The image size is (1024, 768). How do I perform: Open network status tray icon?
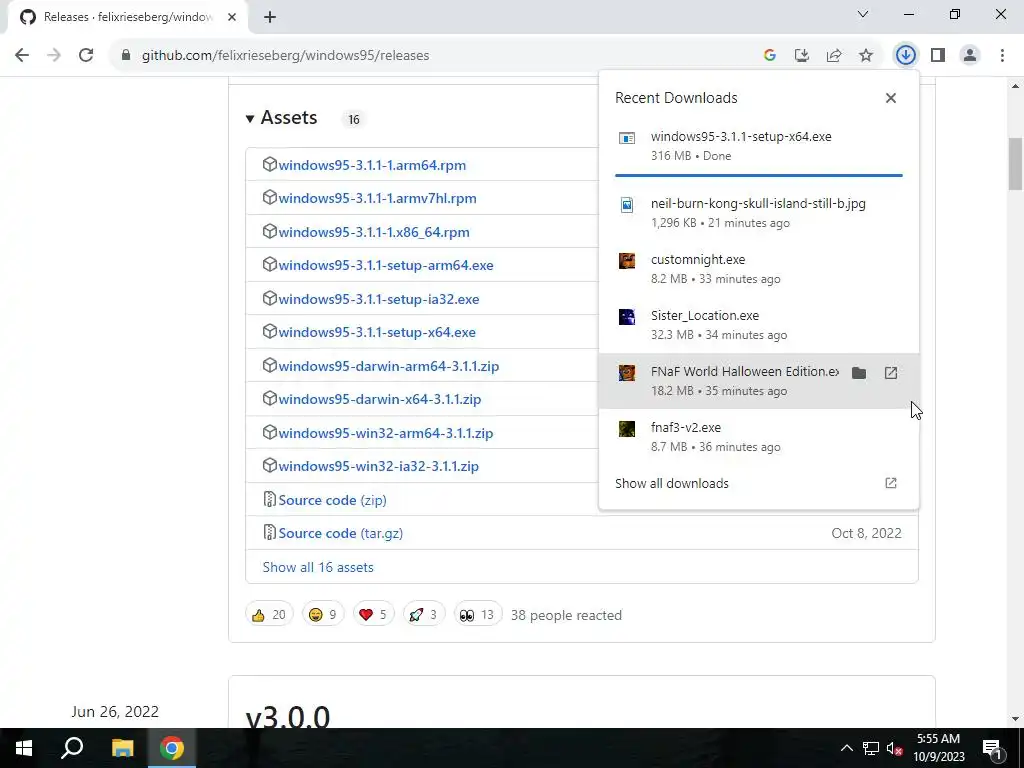point(871,748)
